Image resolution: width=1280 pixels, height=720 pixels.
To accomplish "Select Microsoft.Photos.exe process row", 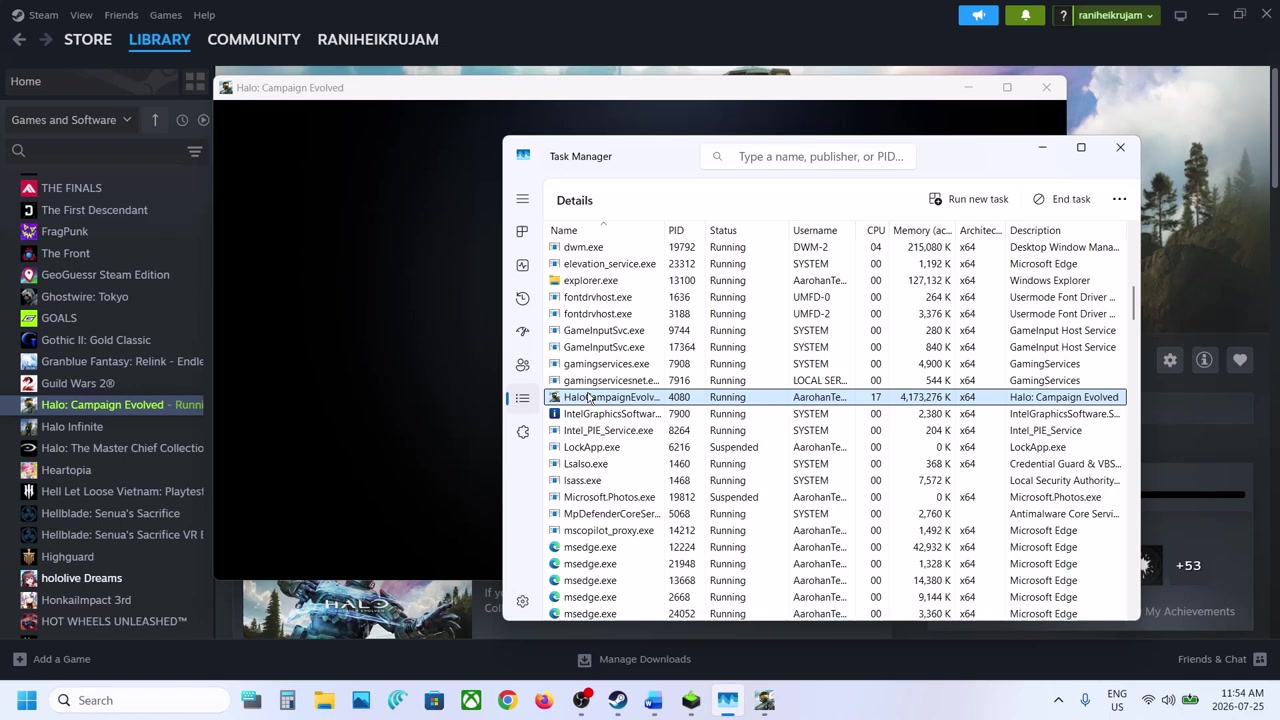I will point(835,497).
